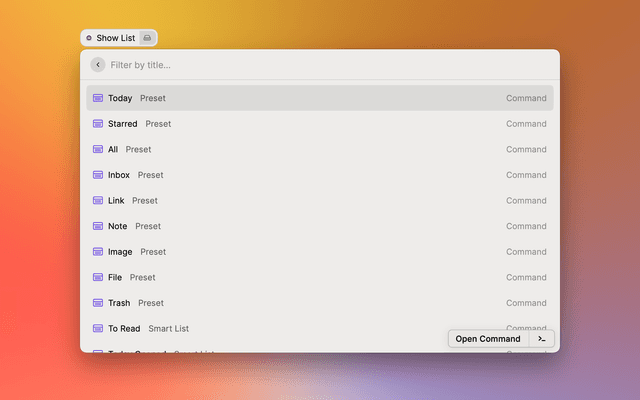640x400 pixels.
Task: Click the Preset subtitle next to Starred
Action: (158, 124)
